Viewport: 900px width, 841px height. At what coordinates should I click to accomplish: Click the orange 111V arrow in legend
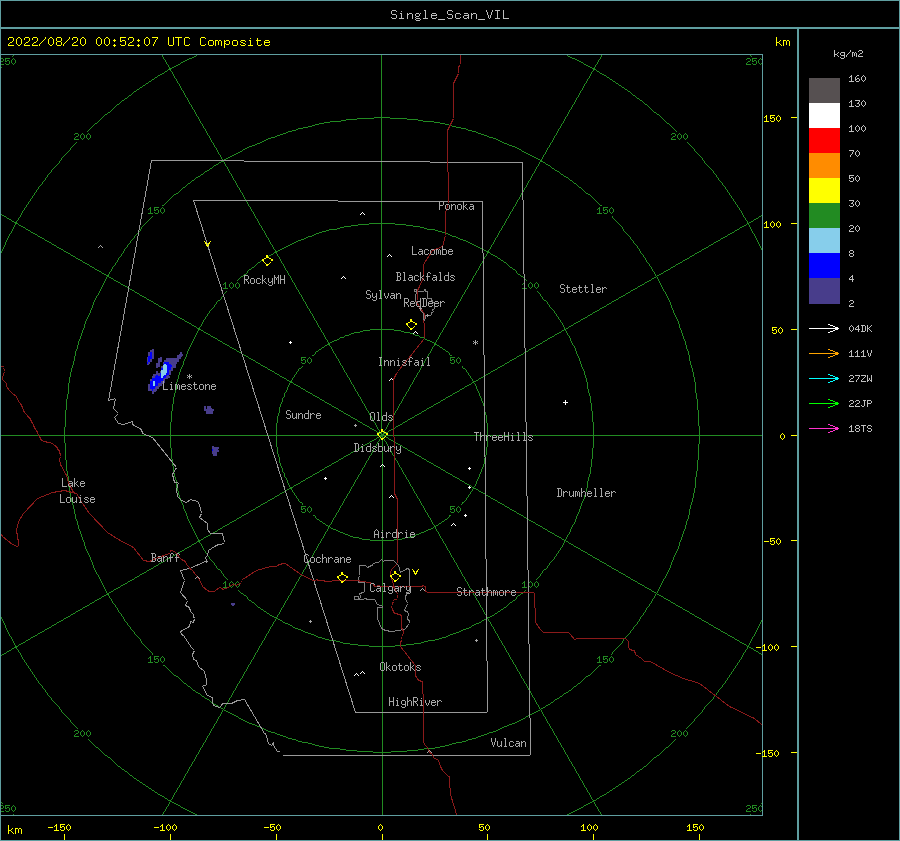click(x=824, y=354)
